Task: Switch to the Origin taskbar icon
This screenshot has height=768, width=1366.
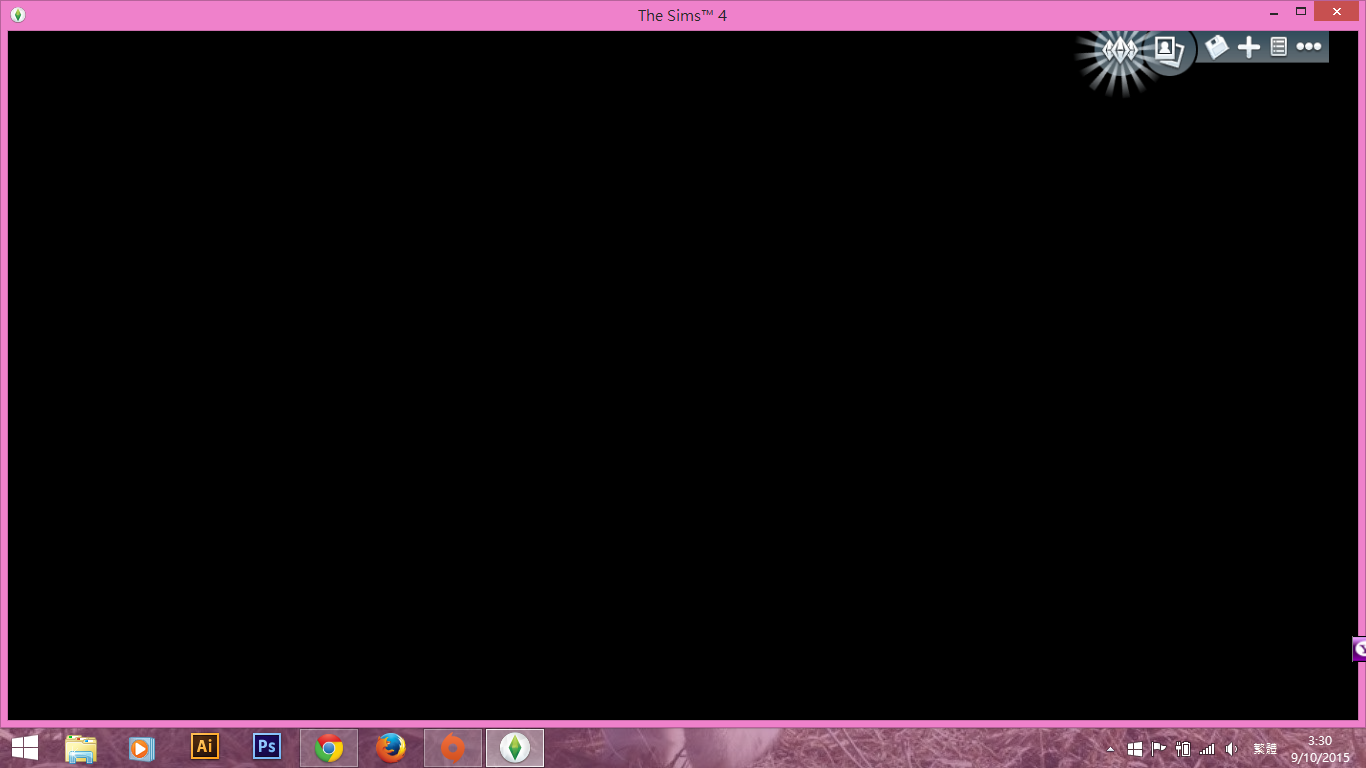Action: coord(453,748)
